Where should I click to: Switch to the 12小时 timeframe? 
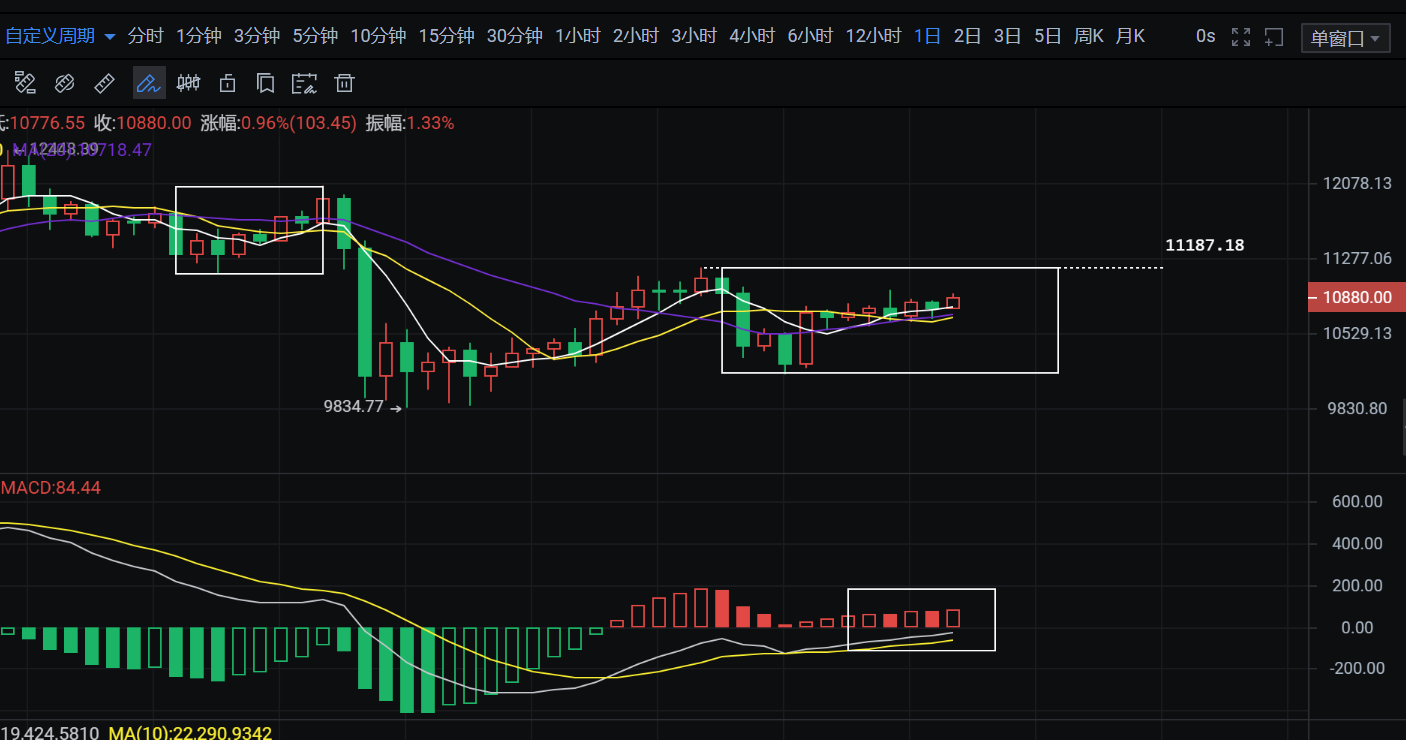873,36
